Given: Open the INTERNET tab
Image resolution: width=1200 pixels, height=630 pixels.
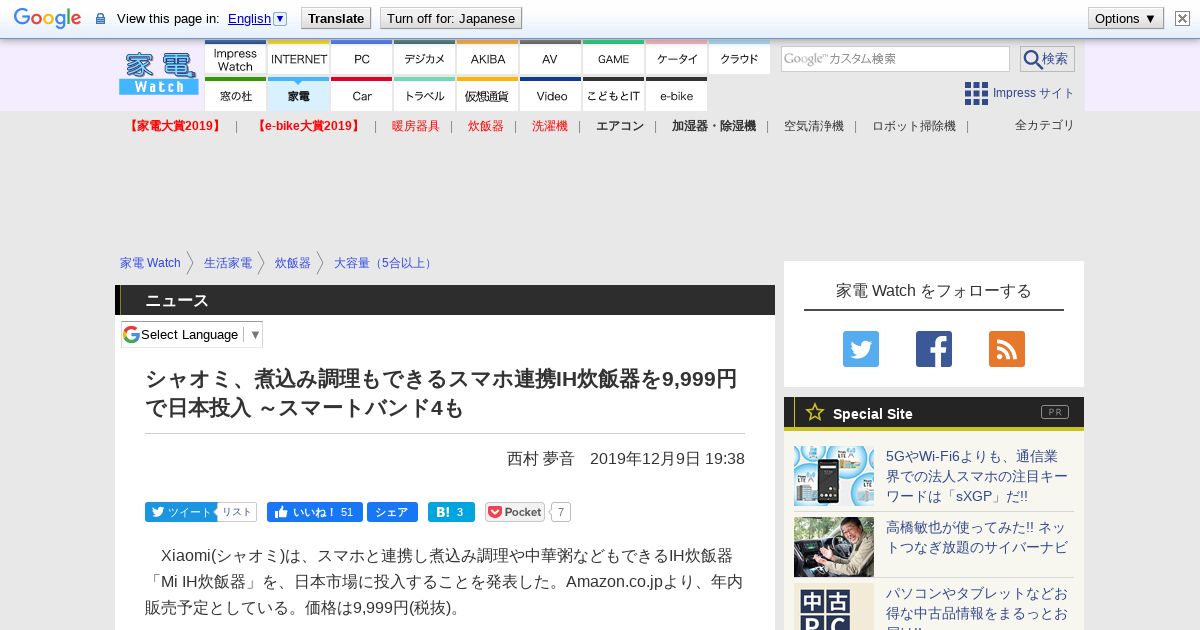Looking at the screenshot, I should click(x=298, y=59).
